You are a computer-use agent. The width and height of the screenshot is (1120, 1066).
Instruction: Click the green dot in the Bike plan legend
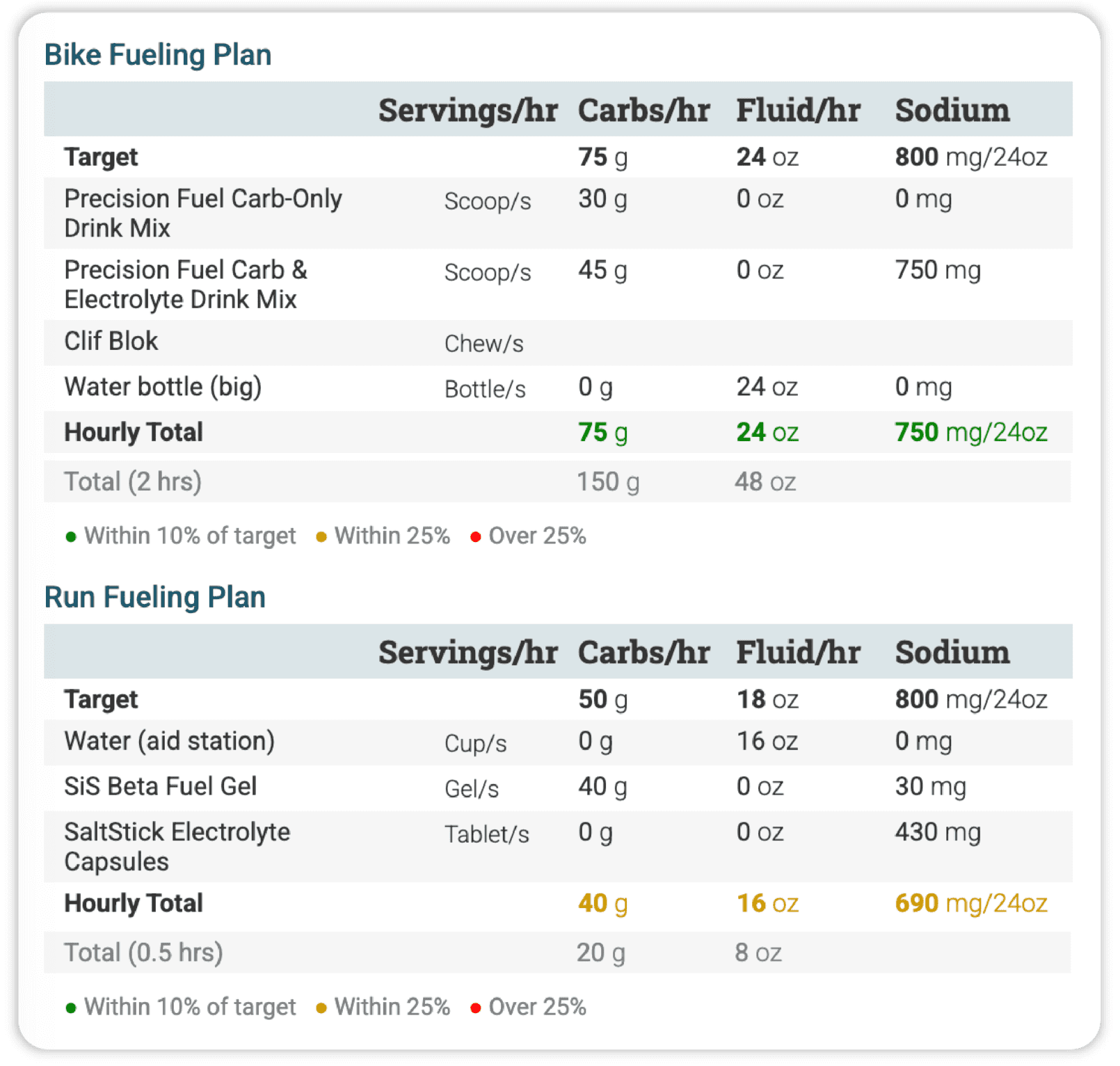coord(70,537)
